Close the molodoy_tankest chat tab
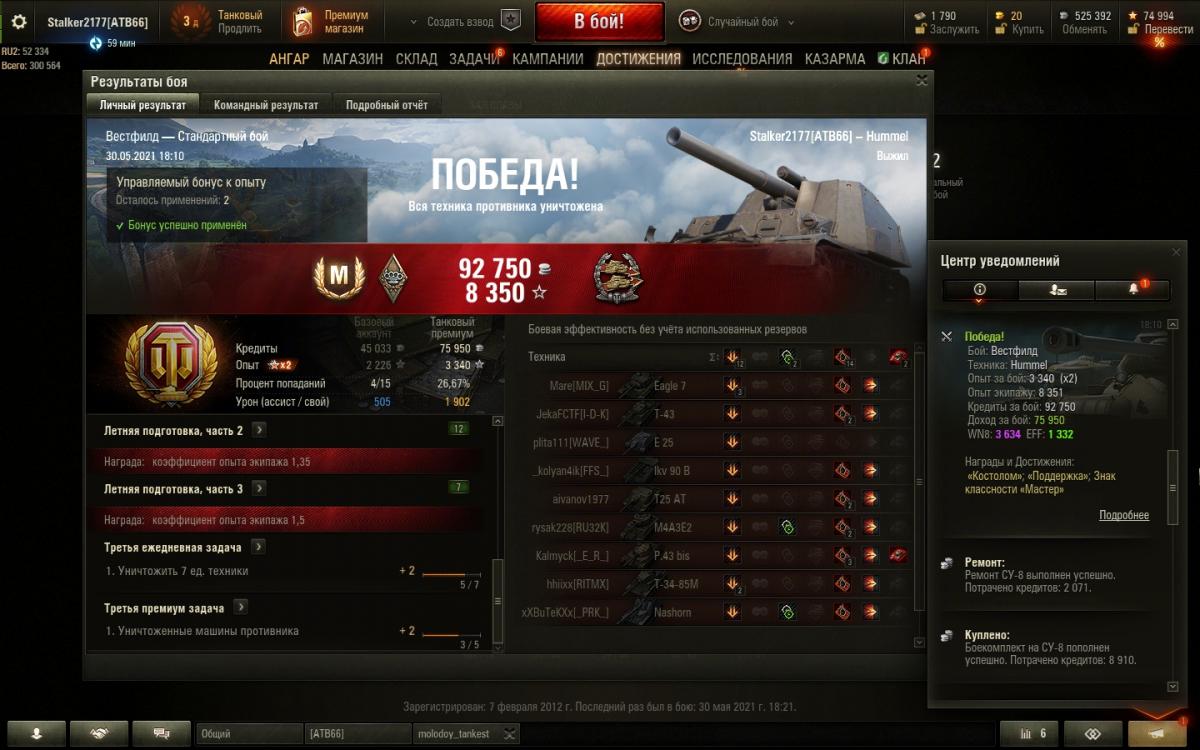The height and width of the screenshot is (750, 1200). (x=510, y=734)
